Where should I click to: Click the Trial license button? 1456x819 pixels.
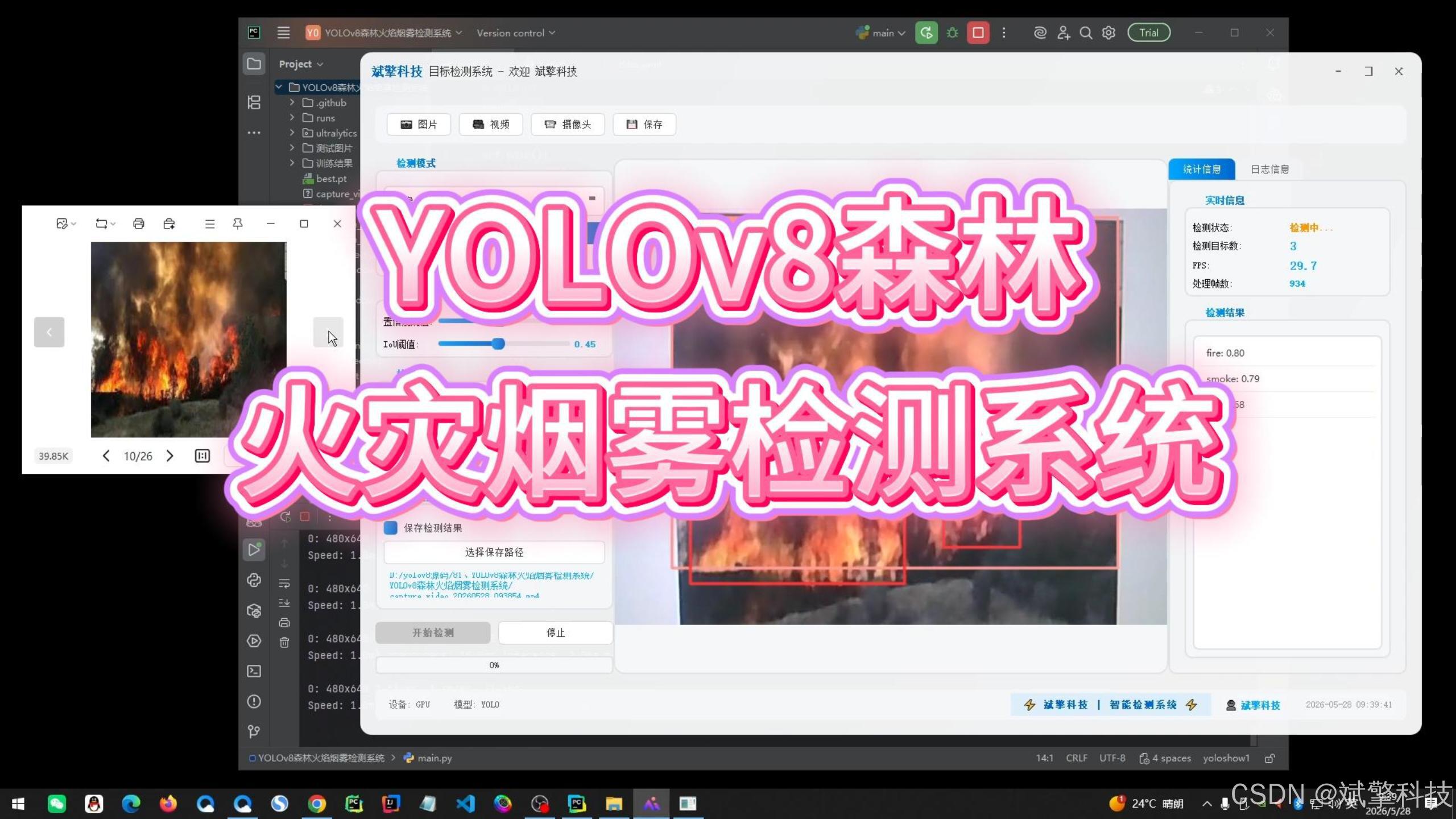pos(1149,33)
